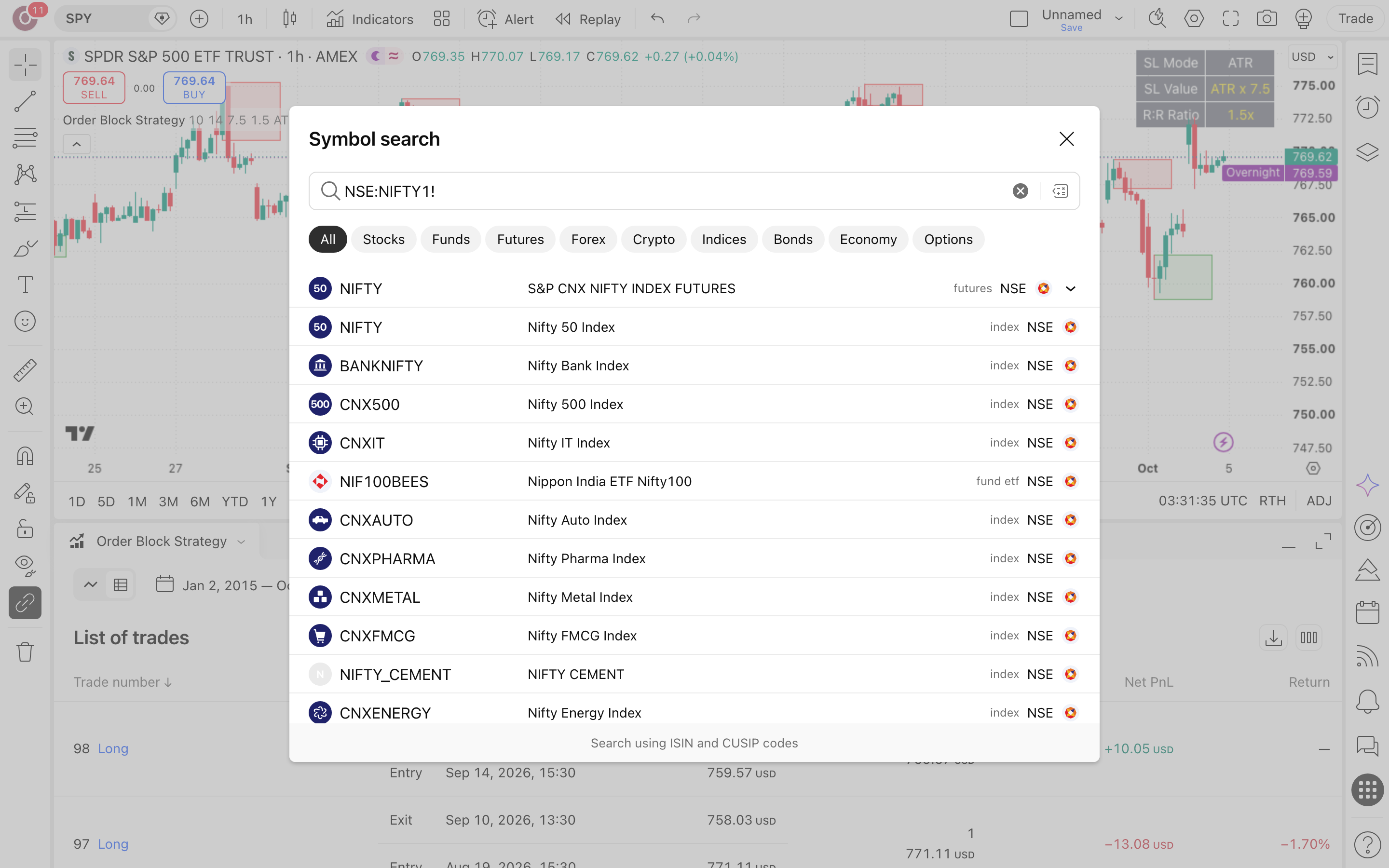Click the trash can remove drawings icon

coord(25,651)
